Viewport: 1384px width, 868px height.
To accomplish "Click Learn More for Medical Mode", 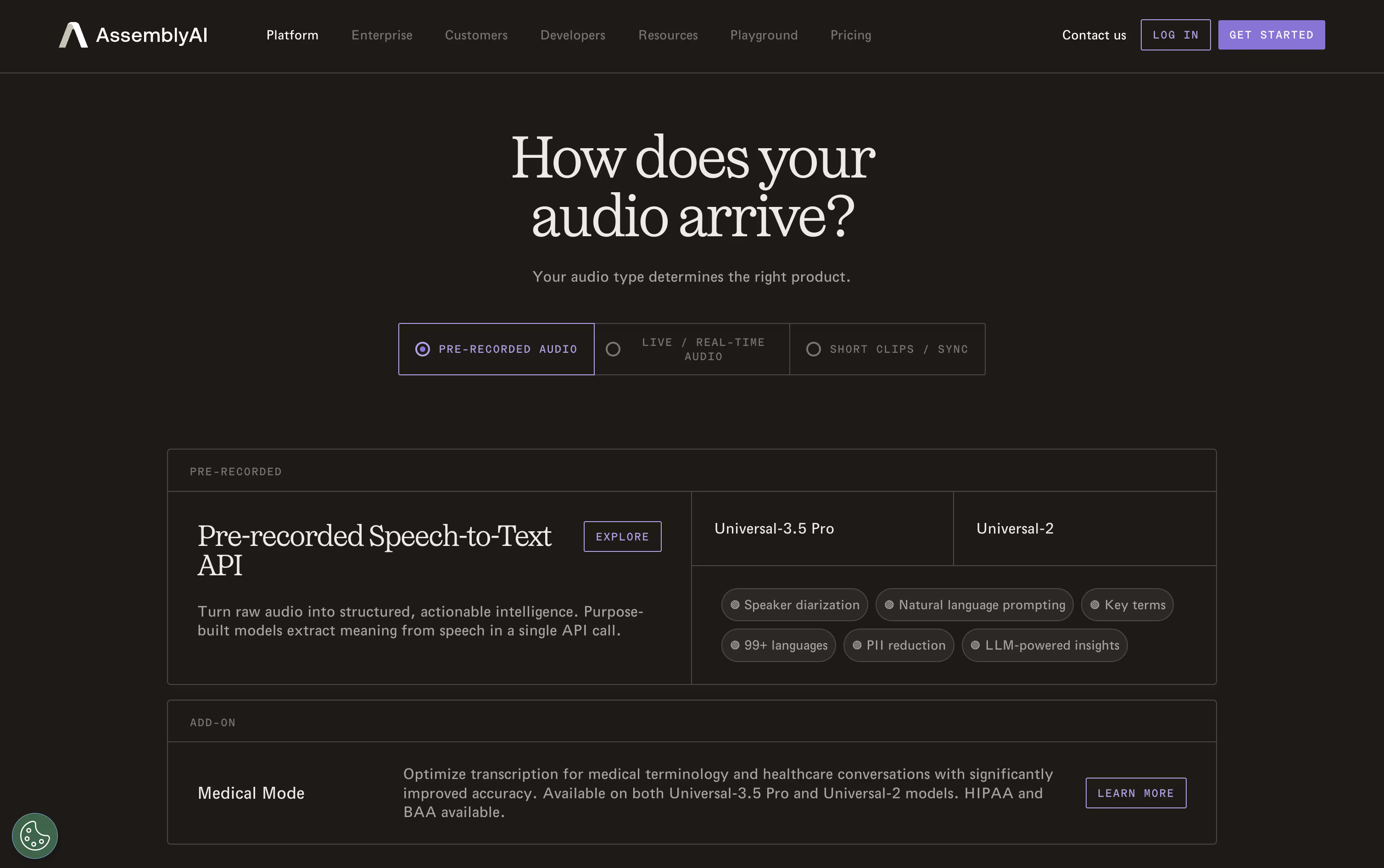I will point(1135,793).
